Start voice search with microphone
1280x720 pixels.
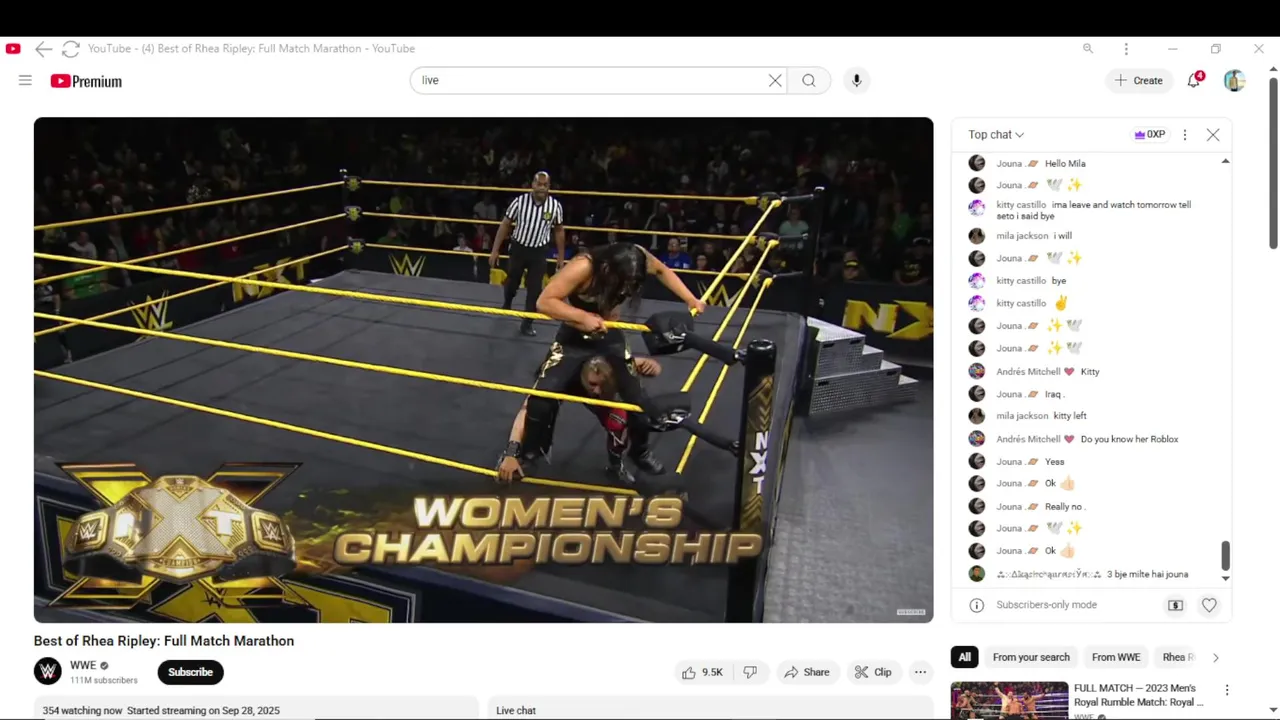(x=856, y=81)
